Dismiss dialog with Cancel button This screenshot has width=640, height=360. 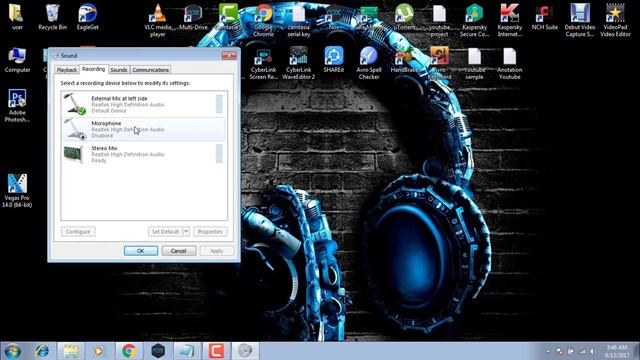(179, 251)
